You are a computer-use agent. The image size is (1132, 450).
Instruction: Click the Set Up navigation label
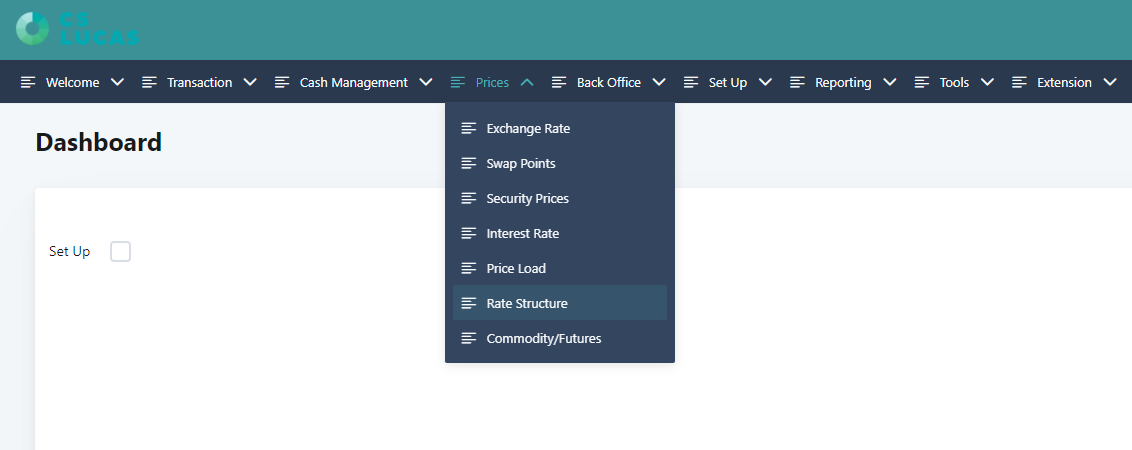[x=727, y=83]
